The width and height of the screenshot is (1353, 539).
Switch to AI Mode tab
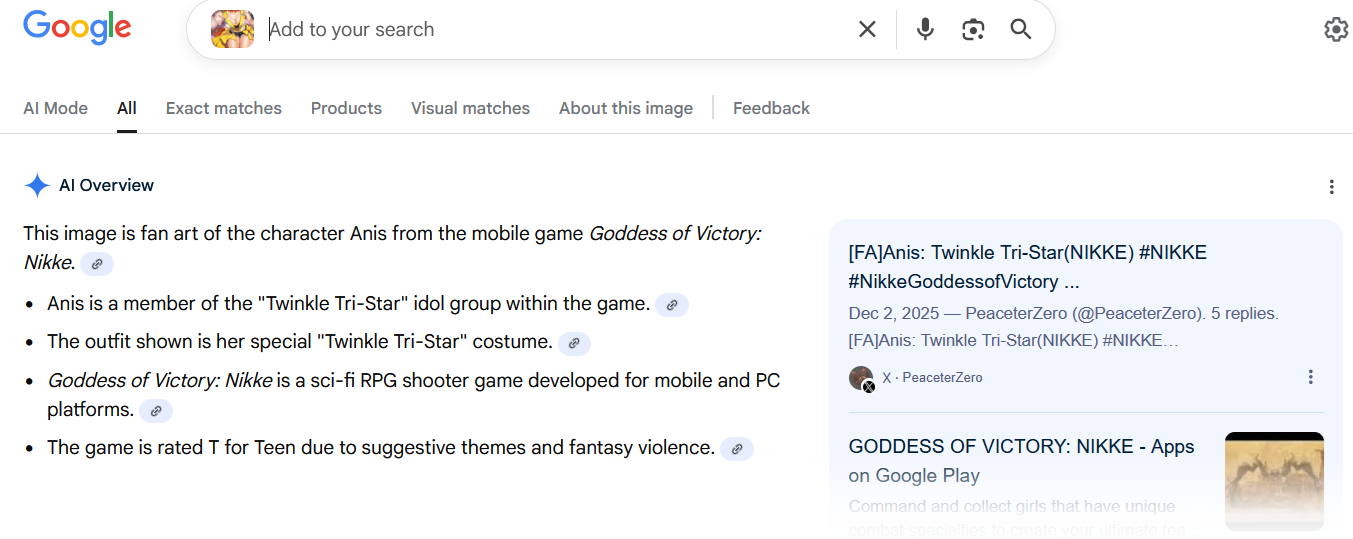56,108
